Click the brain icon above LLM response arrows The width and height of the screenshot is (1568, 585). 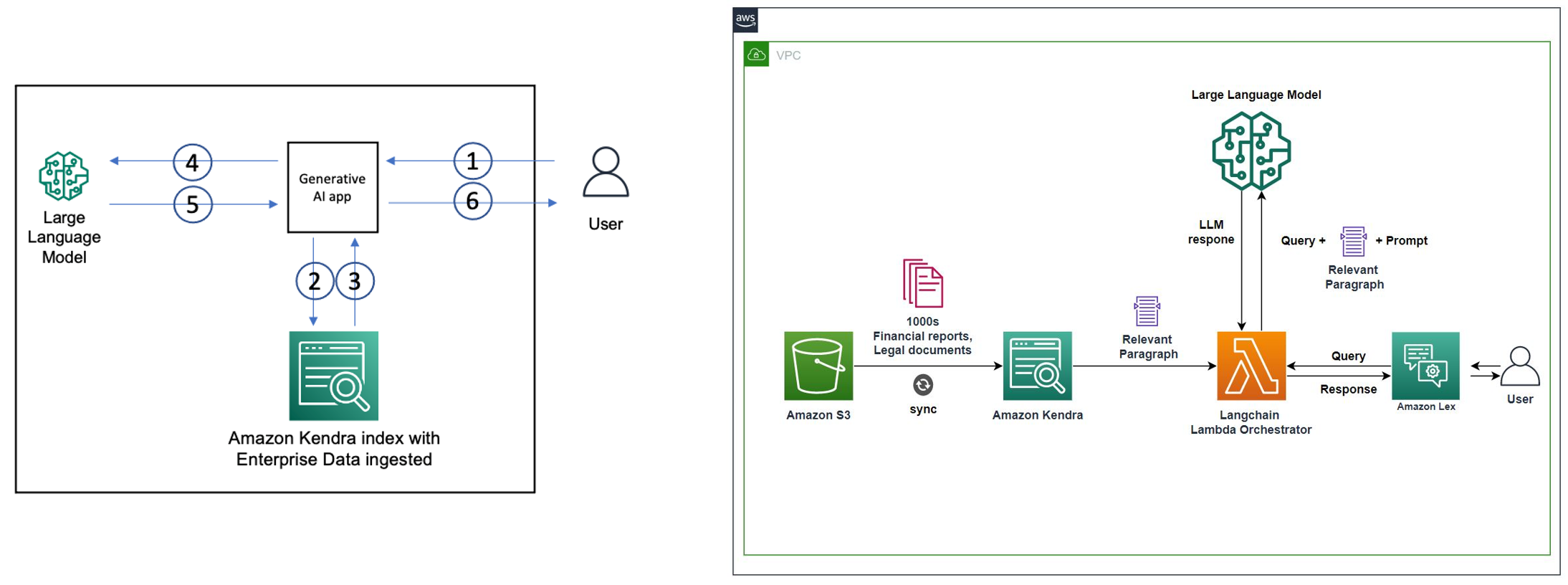pos(1251,151)
